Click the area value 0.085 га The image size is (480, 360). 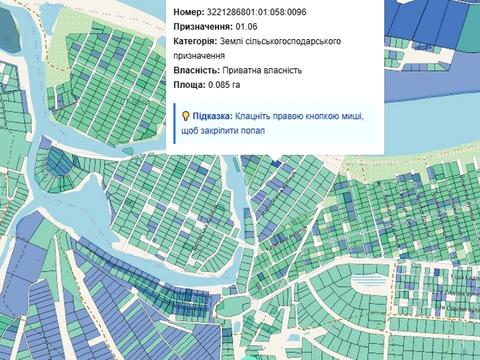[x=224, y=85]
